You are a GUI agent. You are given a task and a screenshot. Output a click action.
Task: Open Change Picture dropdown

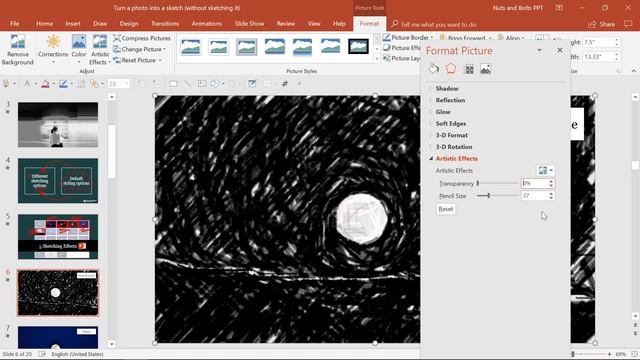point(140,49)
